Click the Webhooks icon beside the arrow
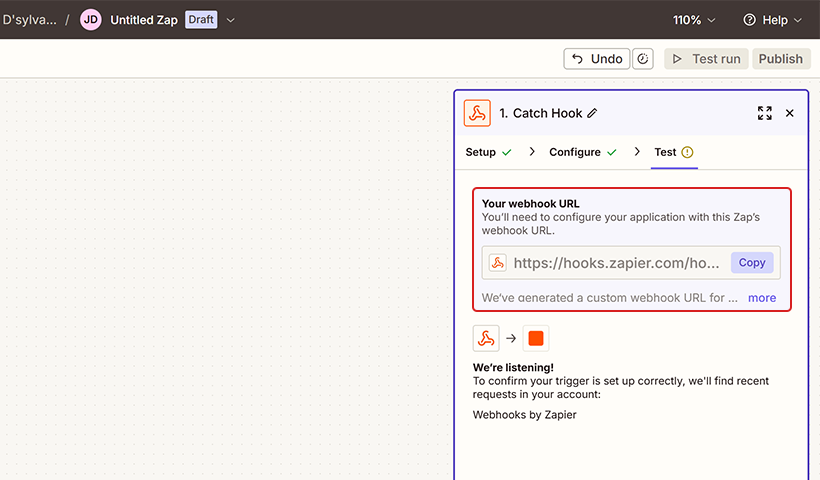This screenshot has height=480, width=820. click(x=486, y=338)
